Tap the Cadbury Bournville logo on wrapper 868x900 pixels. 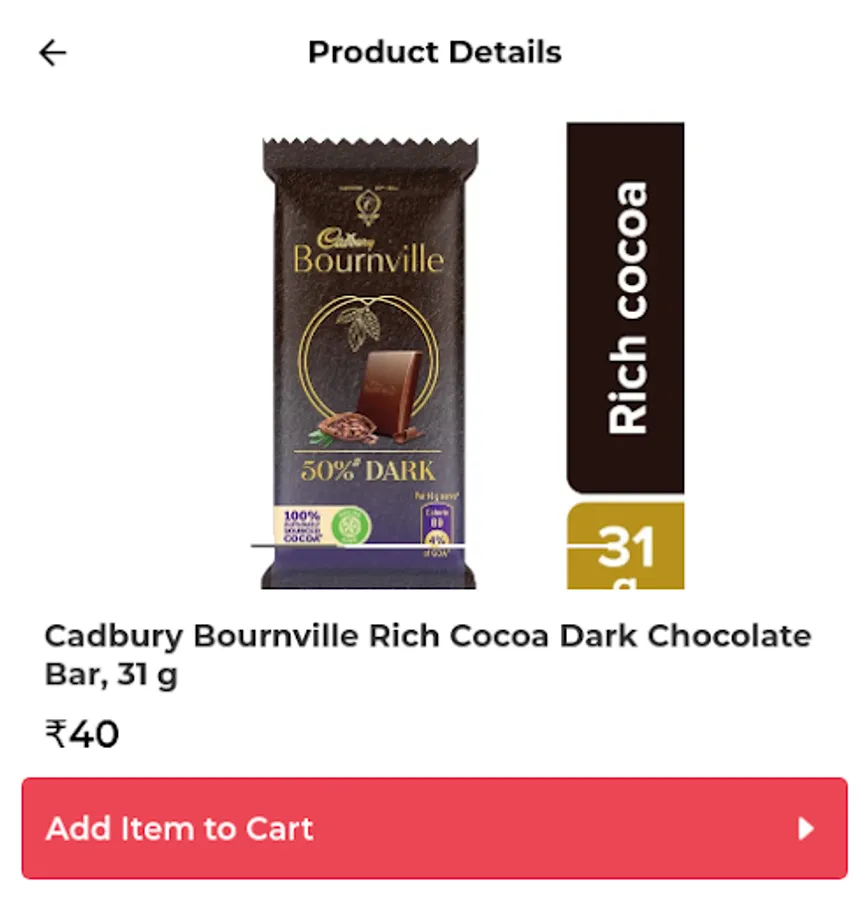(368, 251)
